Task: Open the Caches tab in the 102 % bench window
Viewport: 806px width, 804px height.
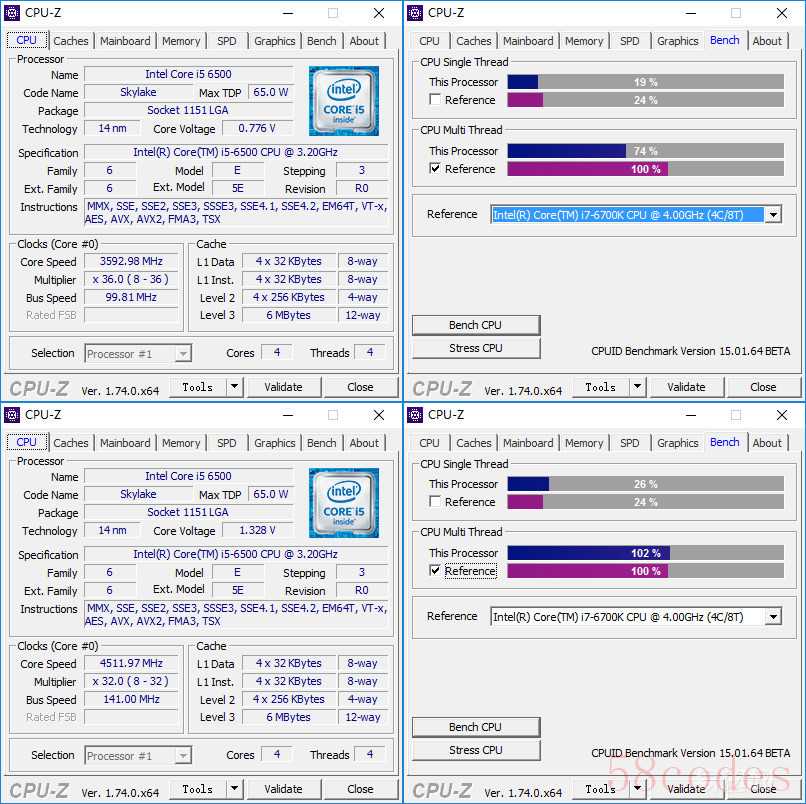Action: tap(474, 443)
